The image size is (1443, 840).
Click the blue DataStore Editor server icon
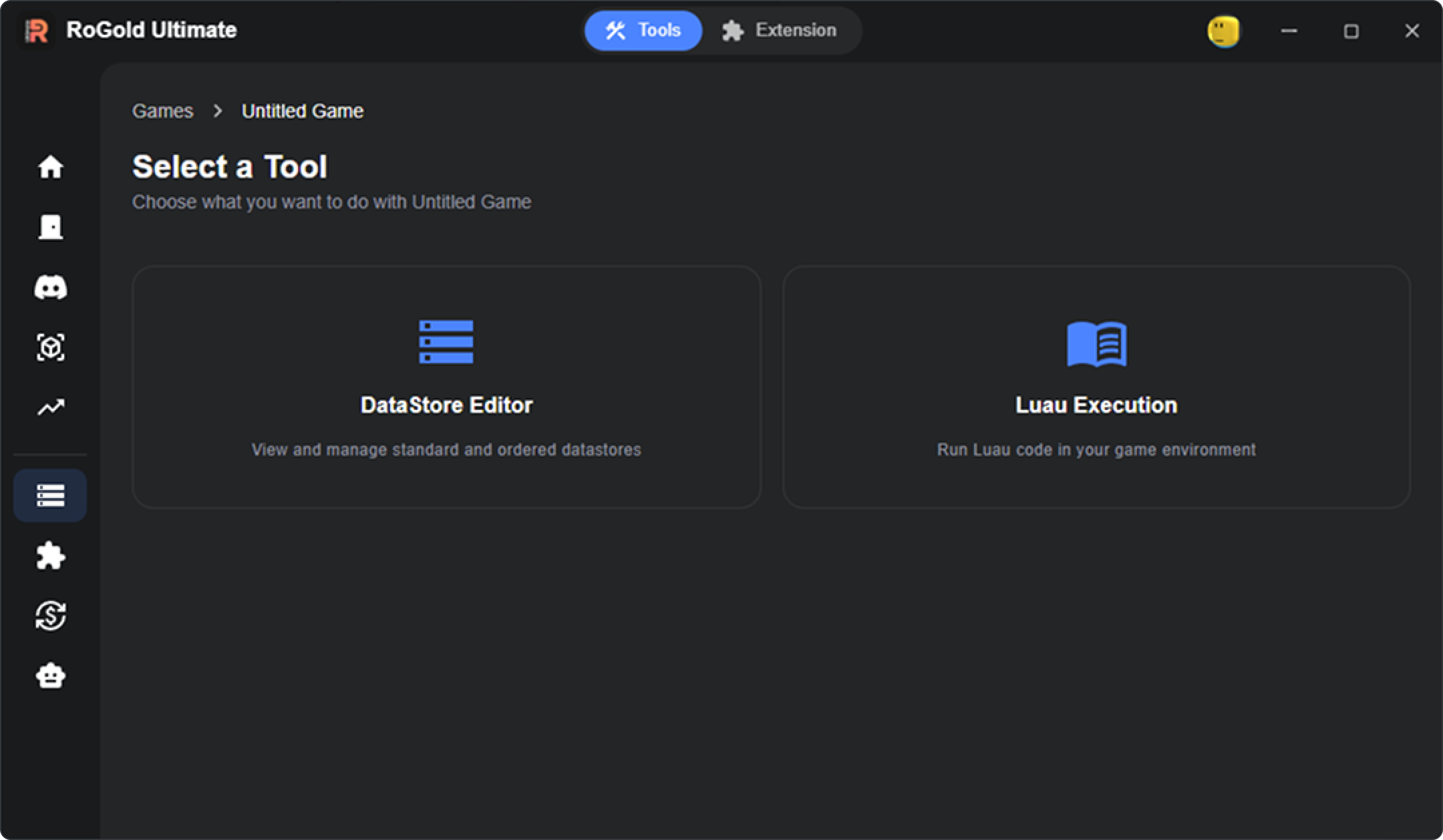click(x=446, y=342)
